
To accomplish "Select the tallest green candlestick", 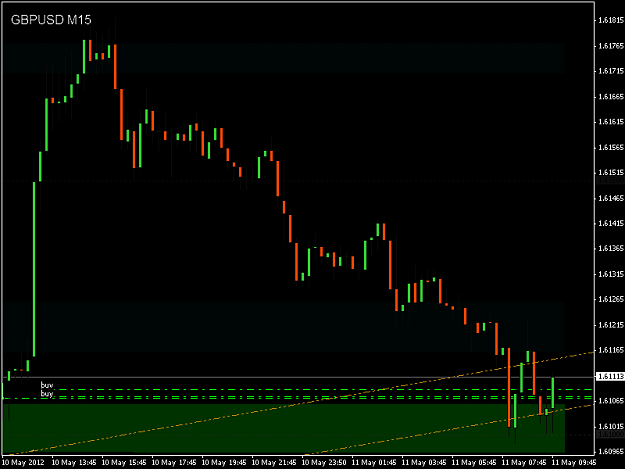I will pos(34,269).
